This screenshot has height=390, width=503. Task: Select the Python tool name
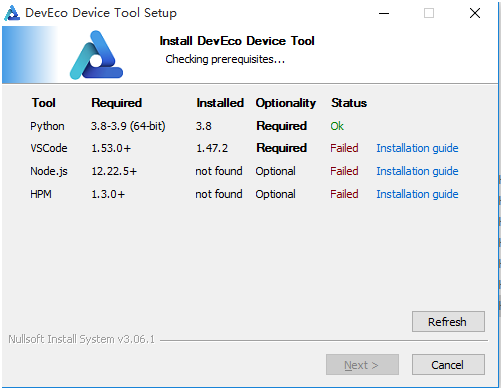click(47, 126)
